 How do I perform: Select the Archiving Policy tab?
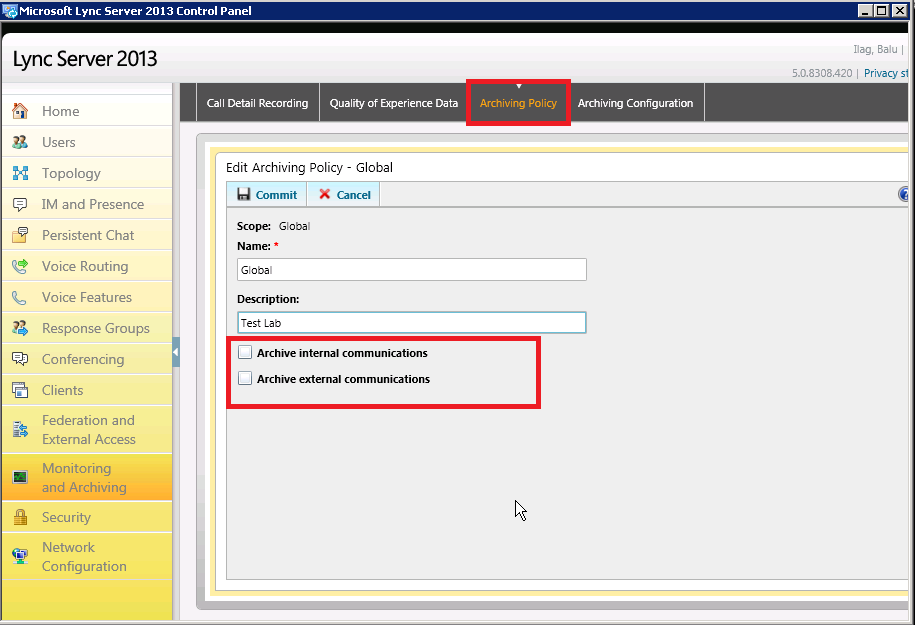(x=518, y=103)
